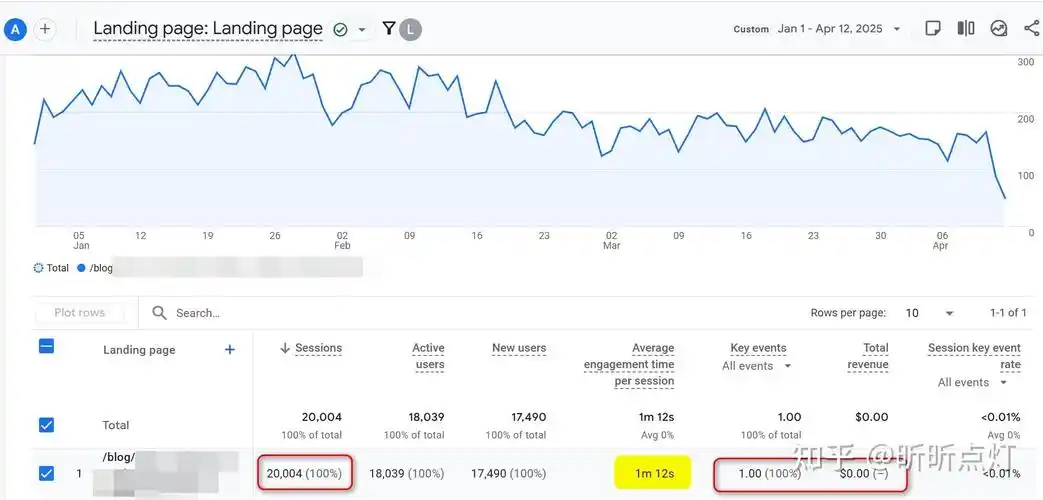Open the report filter funnel icon
This screenshot has width=1043, height=500.
pos(389,29)
